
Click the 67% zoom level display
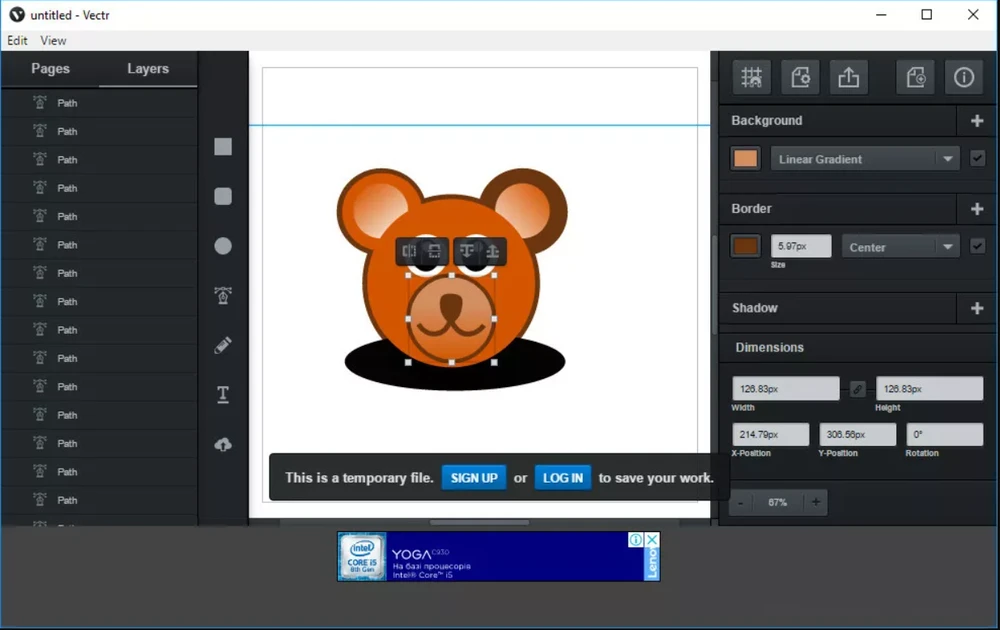(777, 502)
